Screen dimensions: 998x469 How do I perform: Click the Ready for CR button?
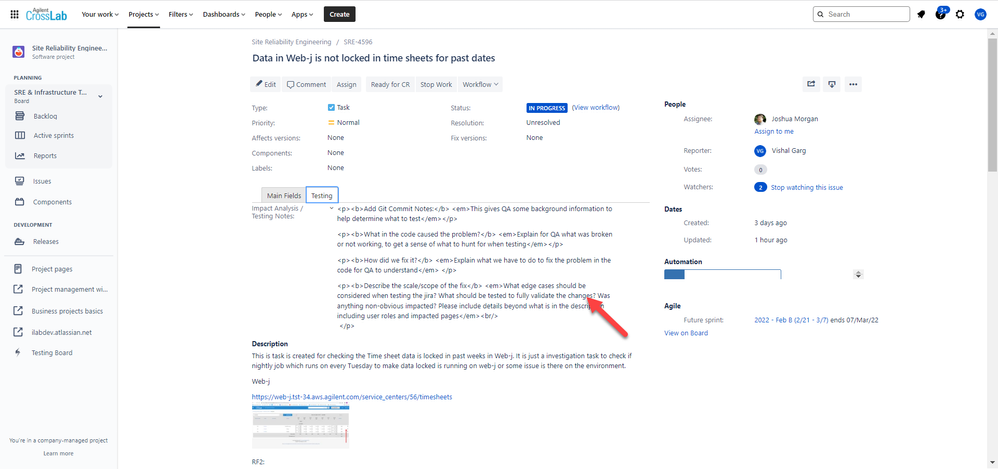point(390,84)
